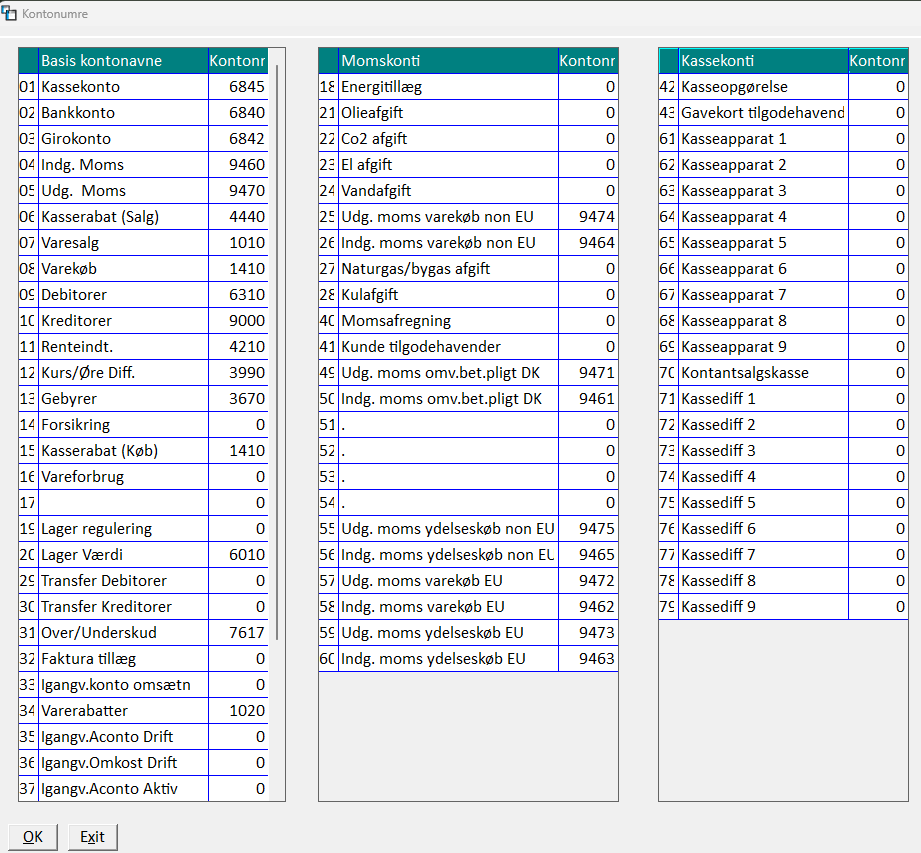Edit Girokonto account number 6842
Image resolution: width=921 pixels, height=853 pixels.
click(x=238, y=139)
